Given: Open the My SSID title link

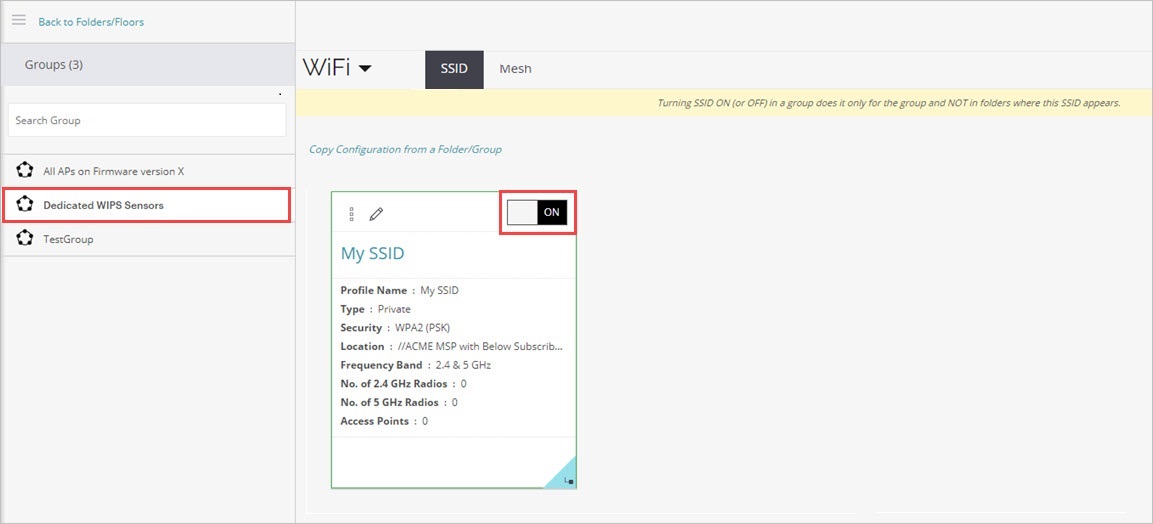Looking at the screenshot, I should pos(372,254).
